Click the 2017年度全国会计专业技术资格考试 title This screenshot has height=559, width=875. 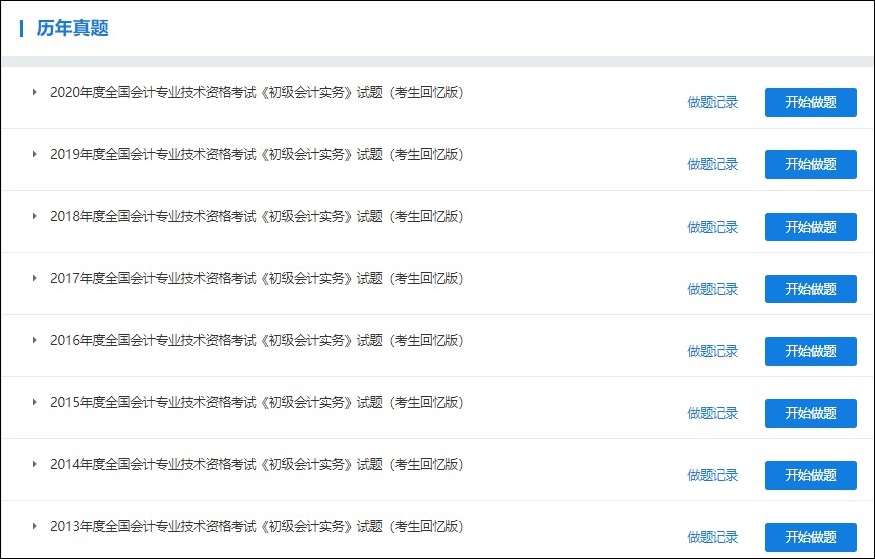pyautogui.click(x=257, y=278)
